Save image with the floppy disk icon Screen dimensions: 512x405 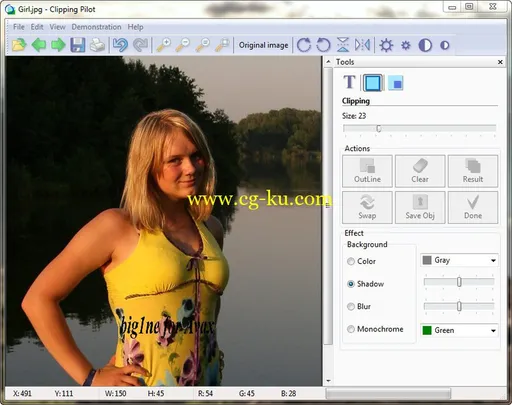78,45
